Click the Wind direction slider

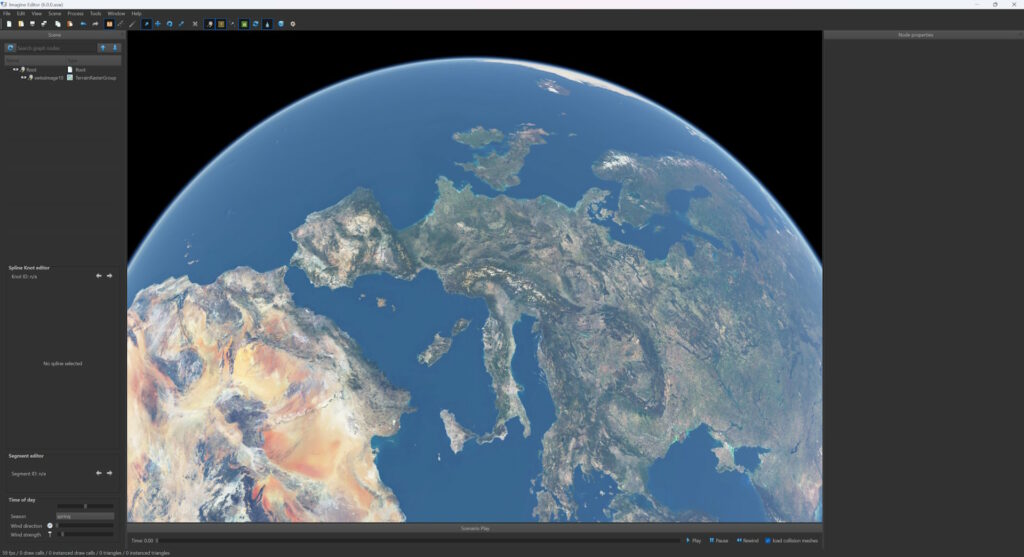tap(85, 526)
